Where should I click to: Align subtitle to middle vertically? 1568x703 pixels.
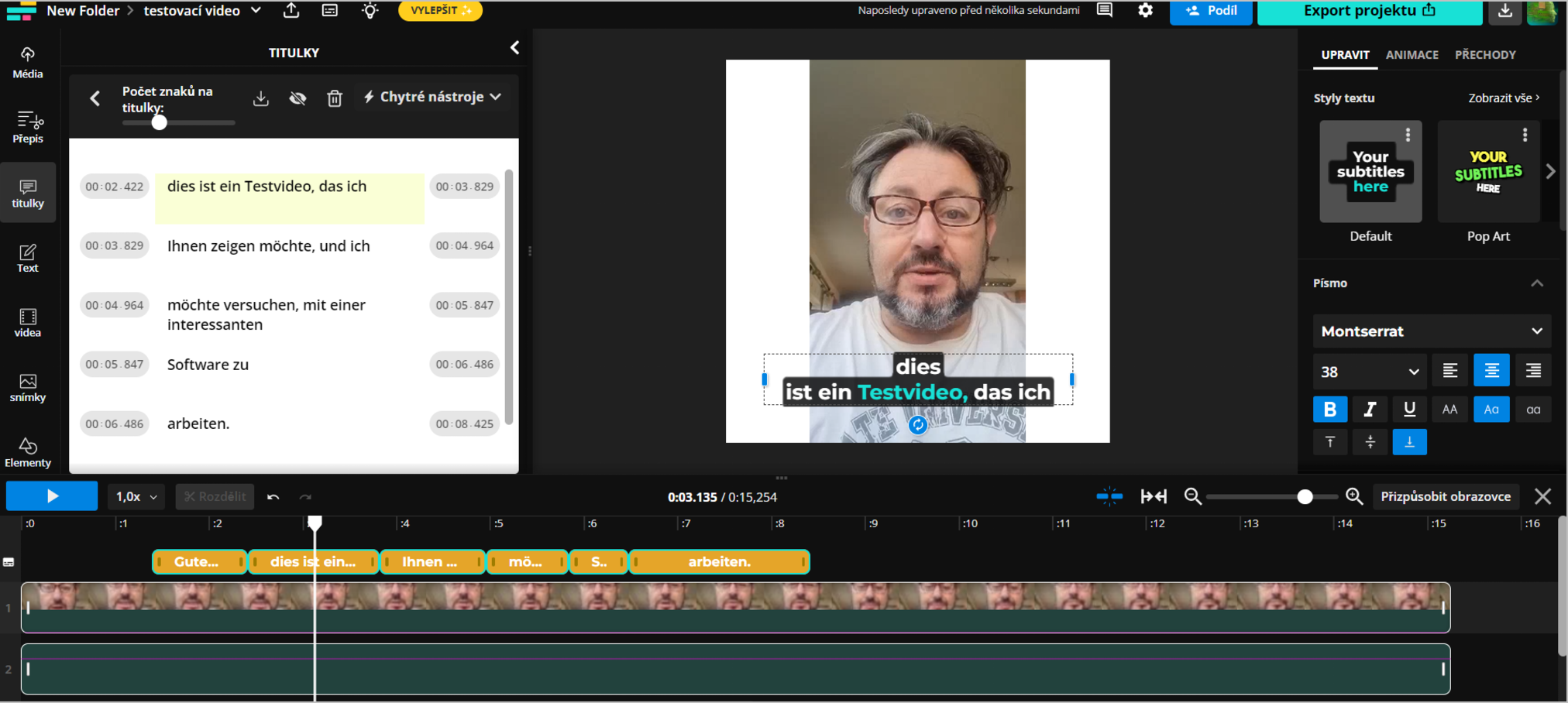(1370, 442)
